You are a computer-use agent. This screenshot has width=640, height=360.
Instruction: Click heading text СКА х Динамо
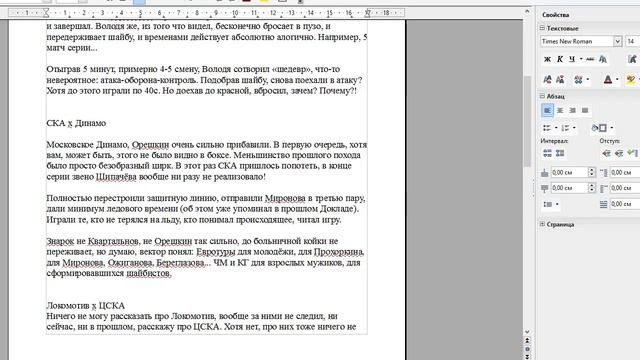point(76,123)
